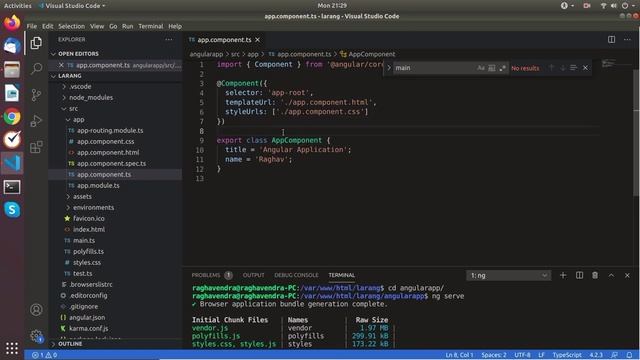
Task: Open Explorer panel ellipsis menu
Action: (x=169, y=40)
